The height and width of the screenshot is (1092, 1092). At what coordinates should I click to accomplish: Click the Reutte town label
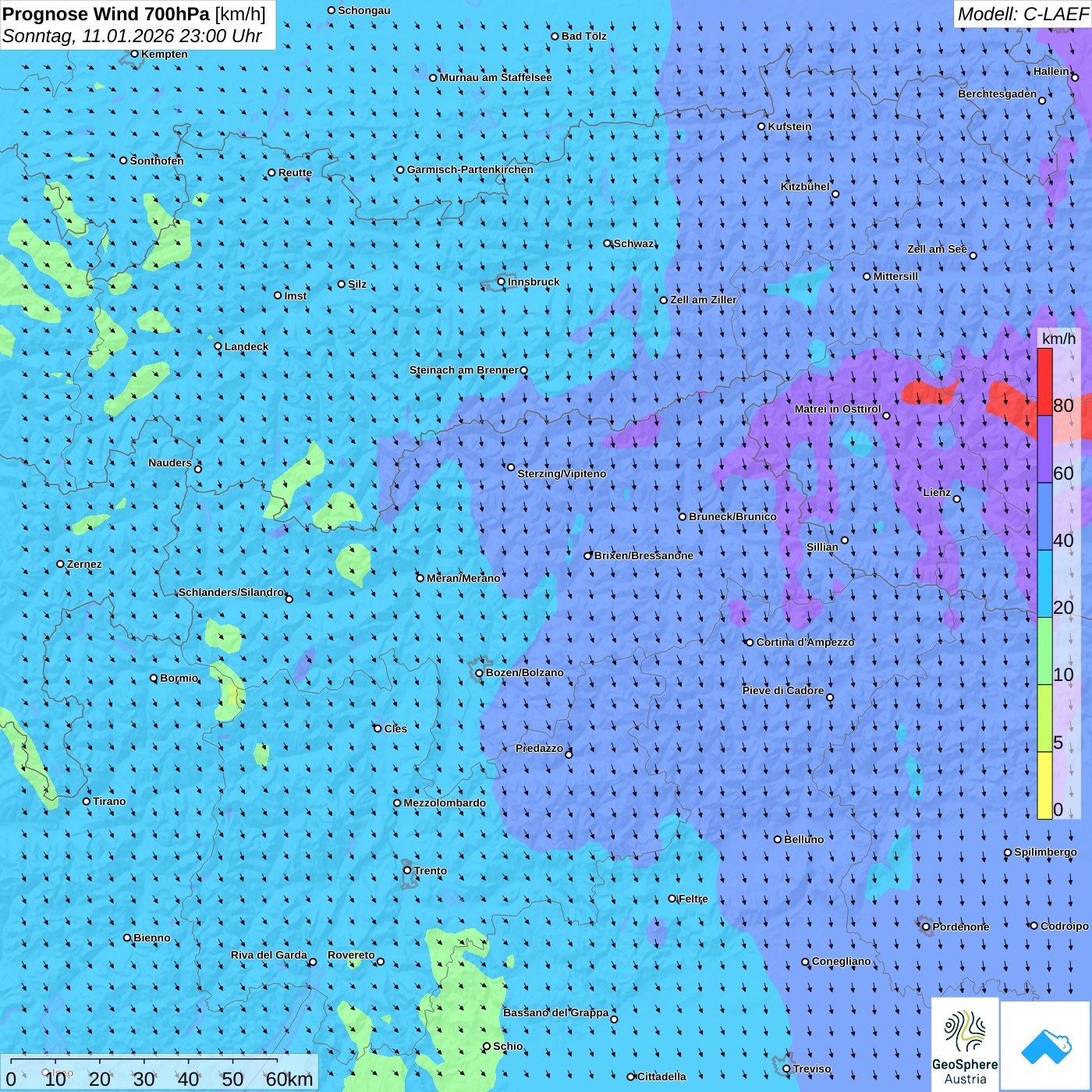[295, 172]
